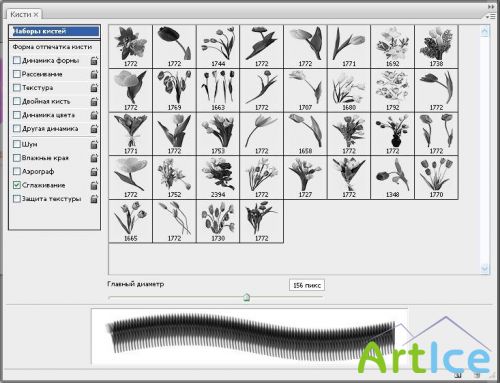500x383 pixels.
Task: Switch to the Кисти panel tab
Action: coord(21,14)
